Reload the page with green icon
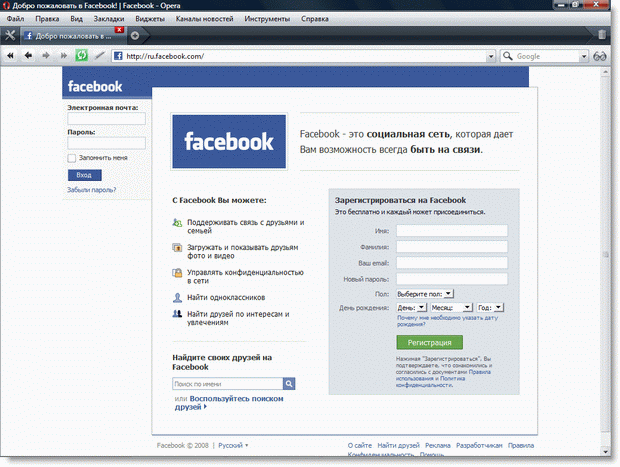This screenshot has height=467, width=620. coord(81,55)
